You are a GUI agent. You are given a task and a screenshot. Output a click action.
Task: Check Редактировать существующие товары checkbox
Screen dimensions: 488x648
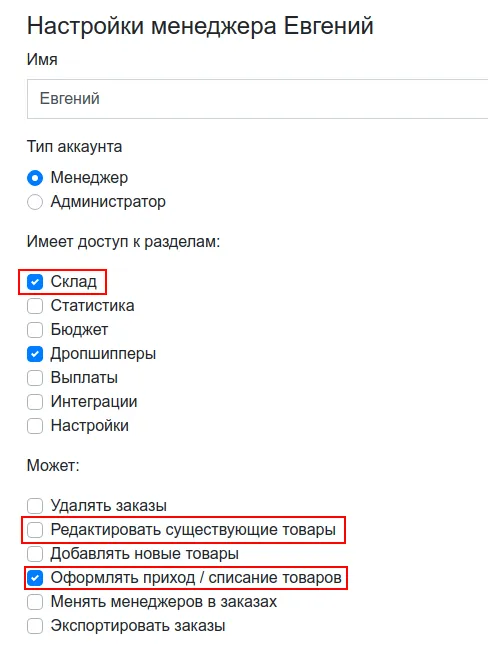coord(35,530)
